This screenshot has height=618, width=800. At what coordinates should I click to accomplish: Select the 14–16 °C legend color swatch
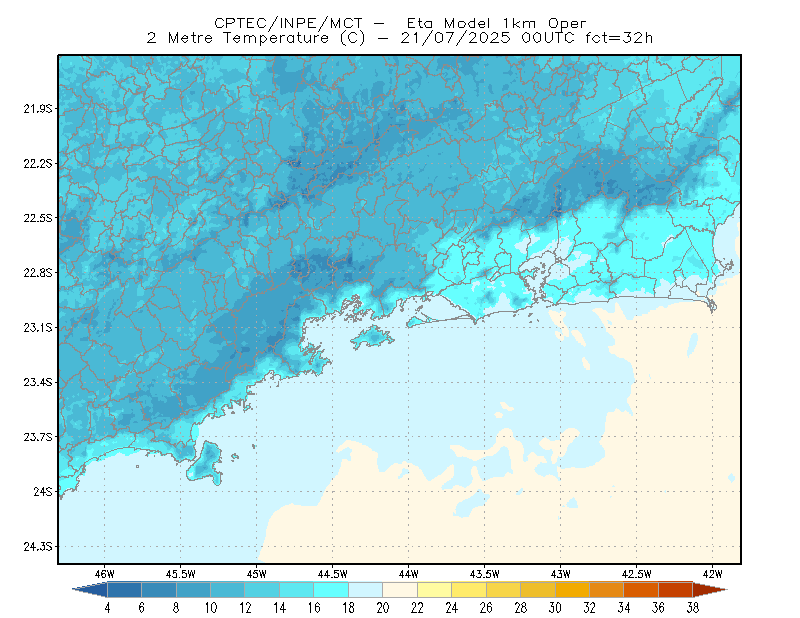click(x=297, y=590)
